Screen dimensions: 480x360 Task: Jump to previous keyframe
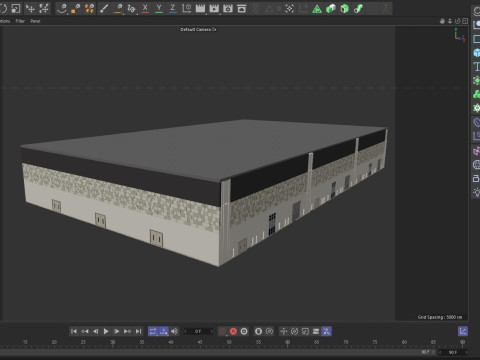tap(85, 331)
